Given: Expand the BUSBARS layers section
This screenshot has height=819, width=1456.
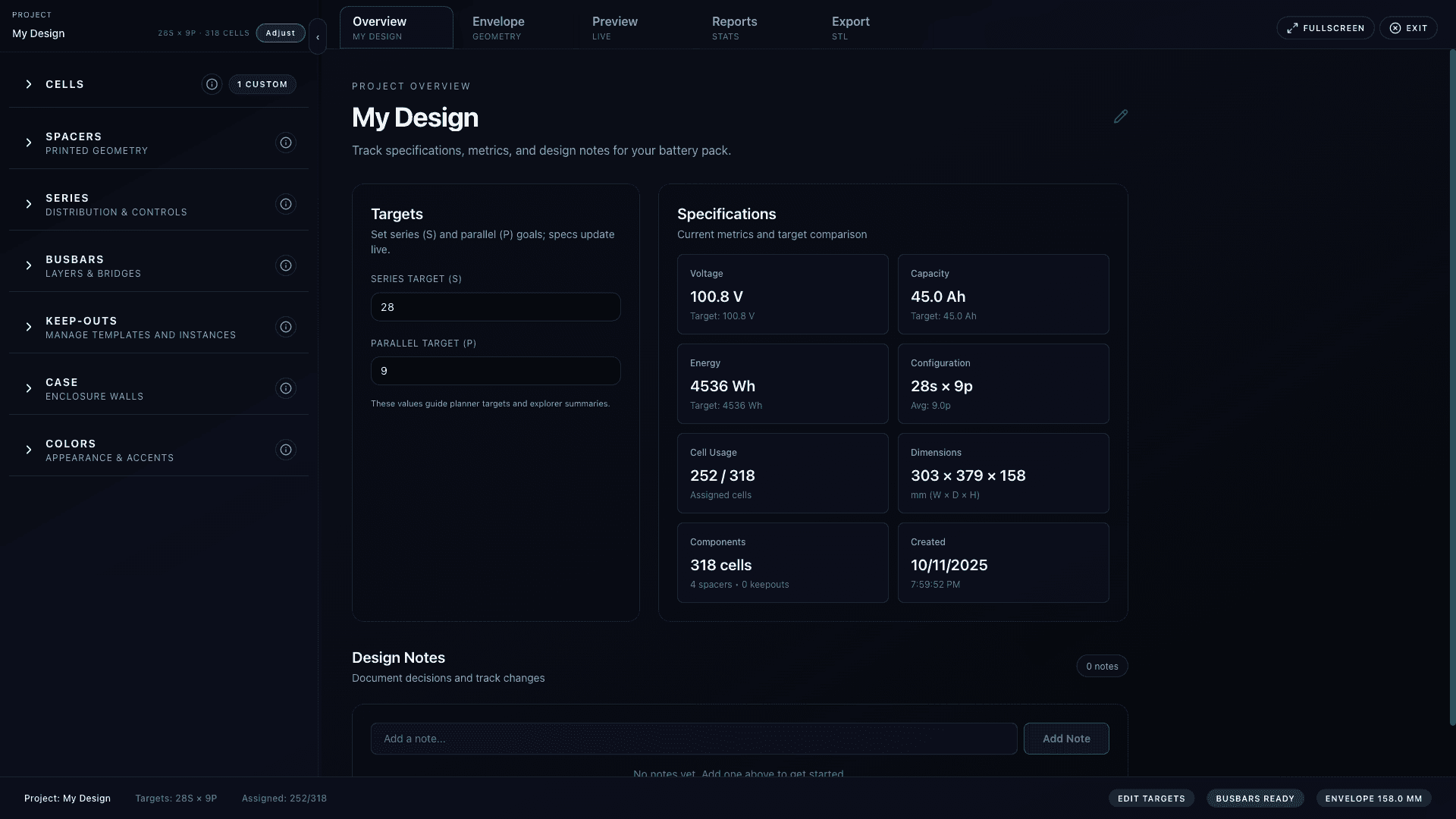Looking at the screenshot, I should point(29,265).
